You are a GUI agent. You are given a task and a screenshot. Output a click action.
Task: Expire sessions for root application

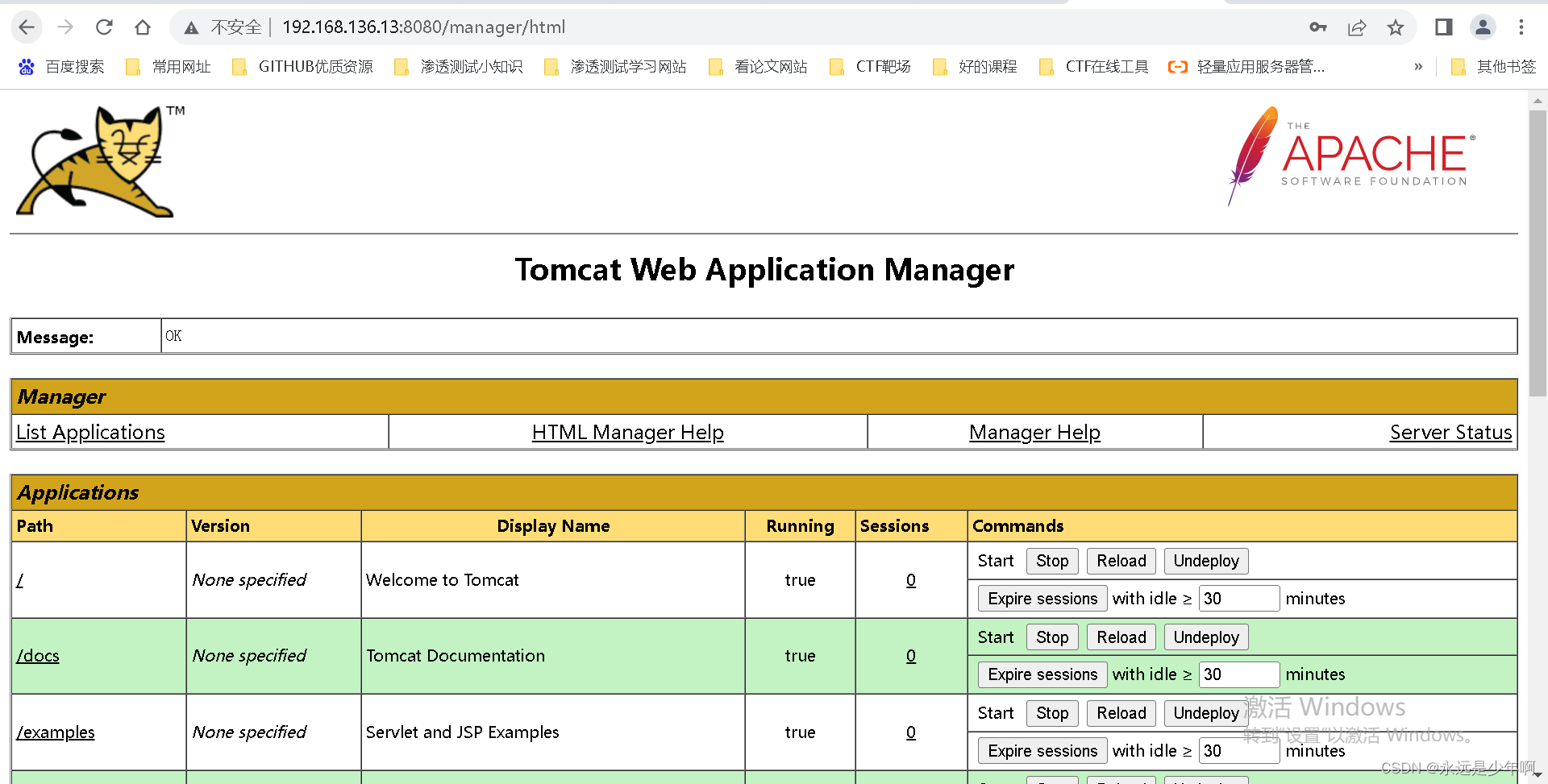(x=1042, y=599)
